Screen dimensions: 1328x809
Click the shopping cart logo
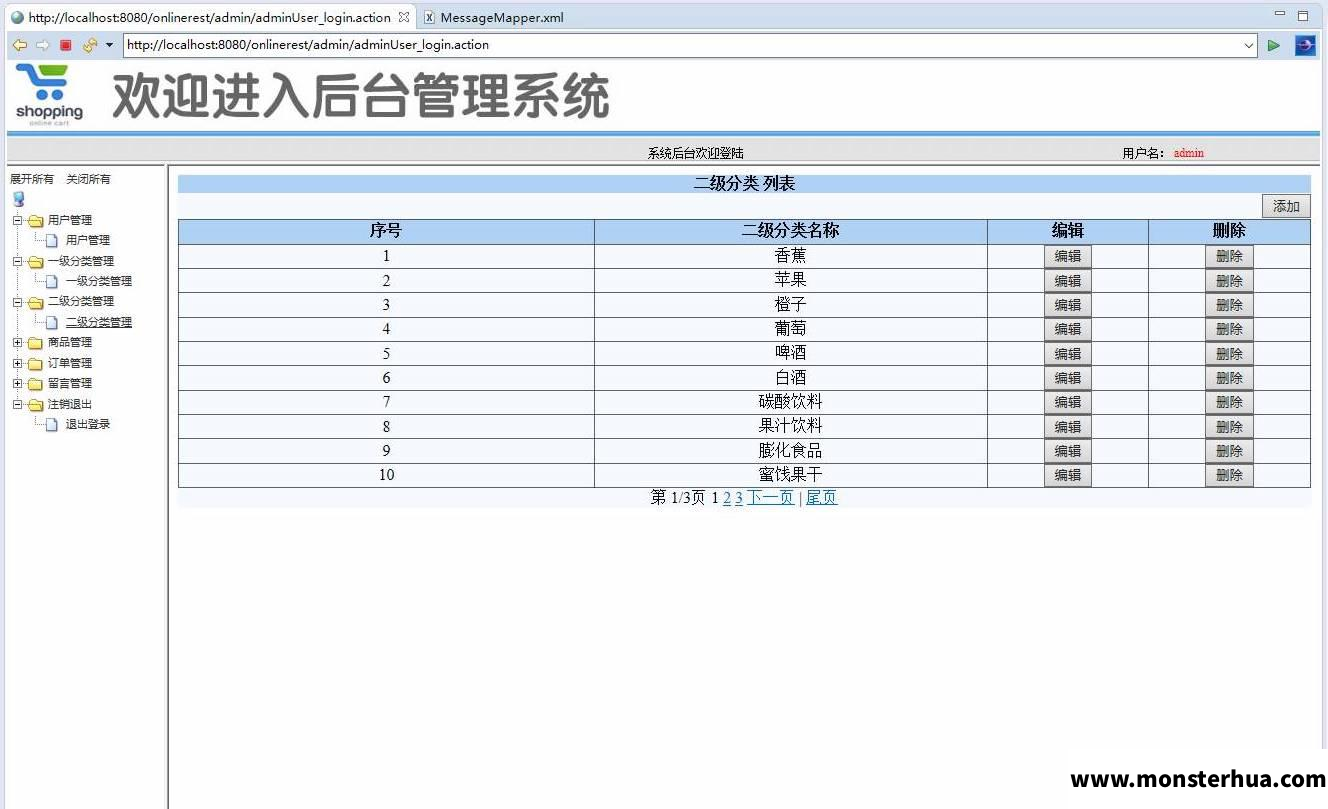click(49, 95)
